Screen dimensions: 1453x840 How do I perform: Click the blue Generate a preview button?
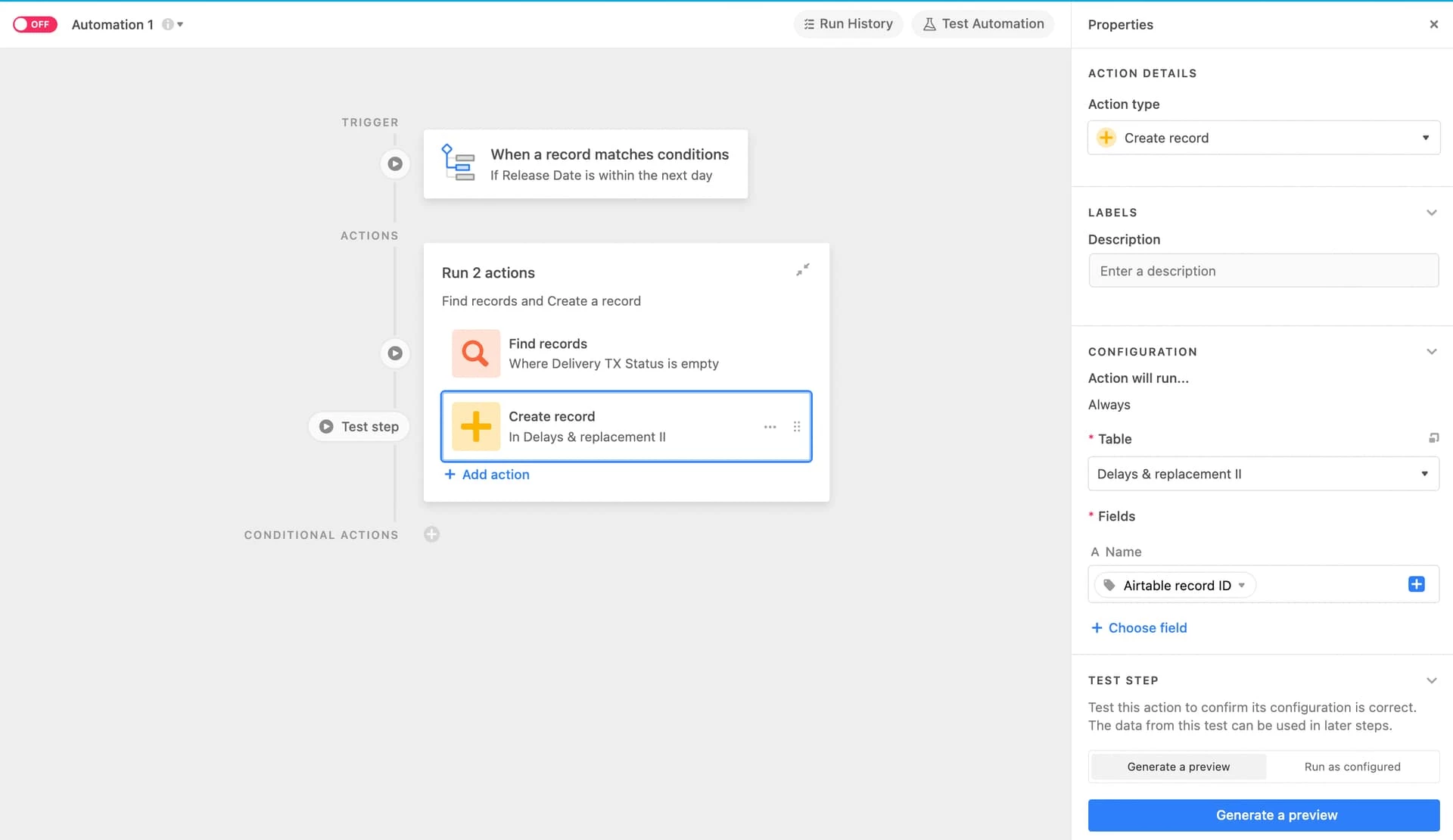[1263, 815]
